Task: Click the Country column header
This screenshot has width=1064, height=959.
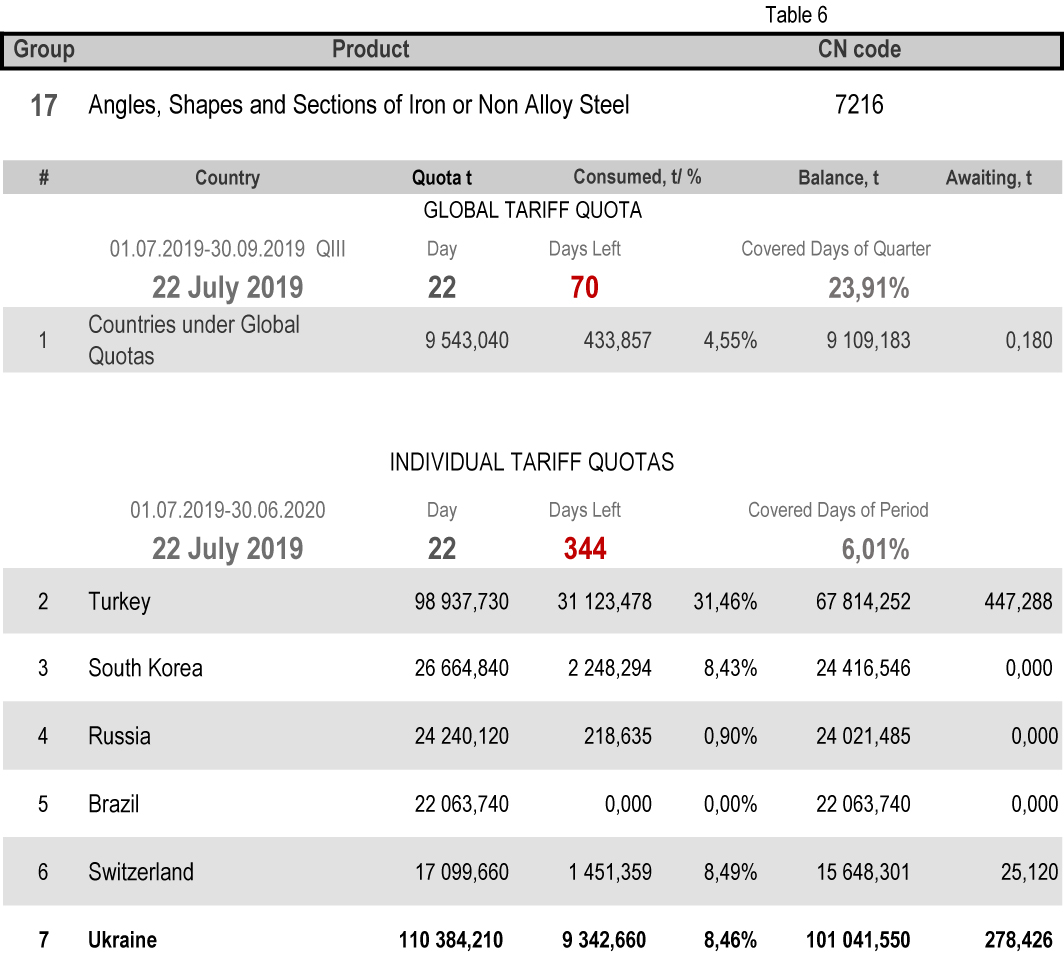Action: (227, 178)
